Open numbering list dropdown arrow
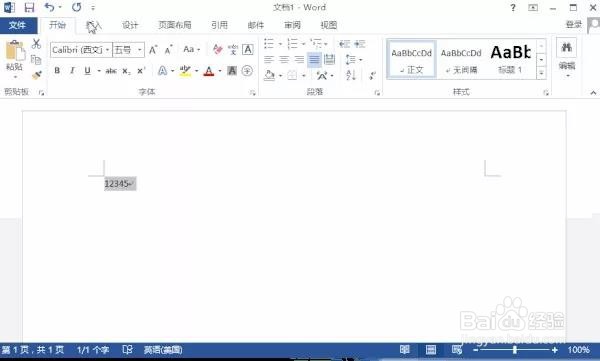Image resolution: width=600 pixels, height=361 pixels. [x=303, y=44]
